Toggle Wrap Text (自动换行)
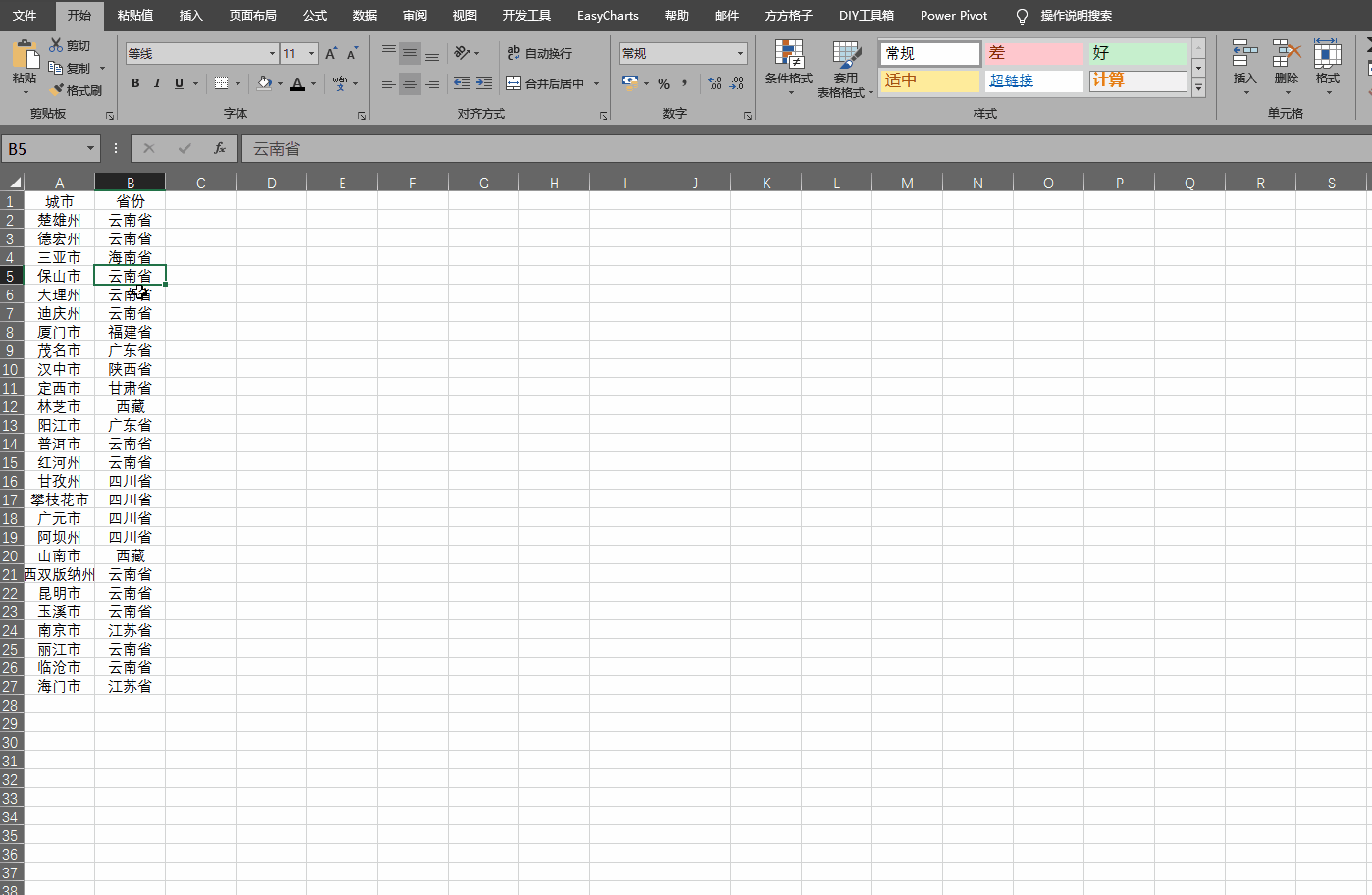1372x895 pixels. pyautogui.click(x=540, y=53)
